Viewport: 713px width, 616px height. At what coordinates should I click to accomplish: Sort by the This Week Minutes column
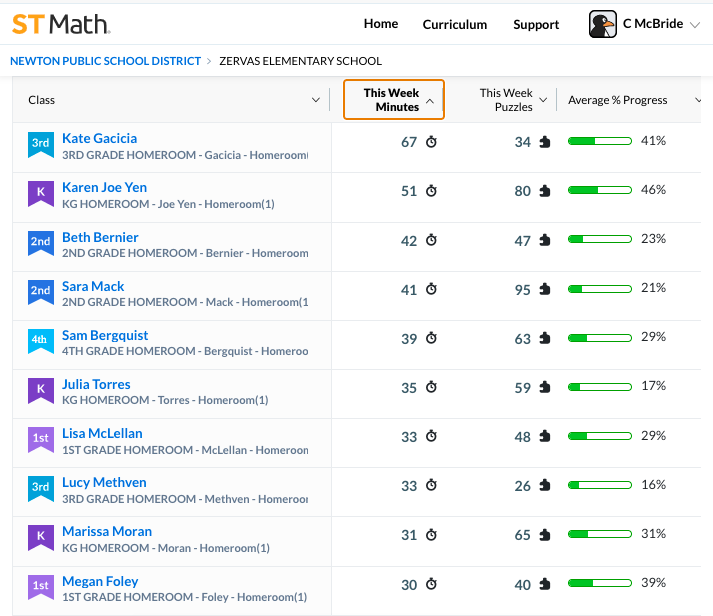(394, 100)
